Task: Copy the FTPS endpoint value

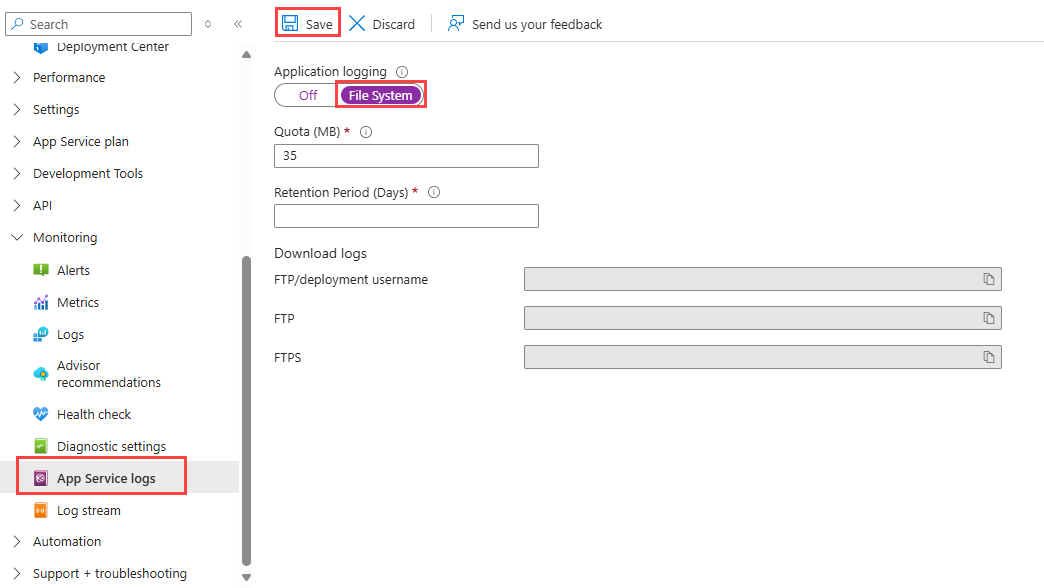Action: (x=988, y=356)
